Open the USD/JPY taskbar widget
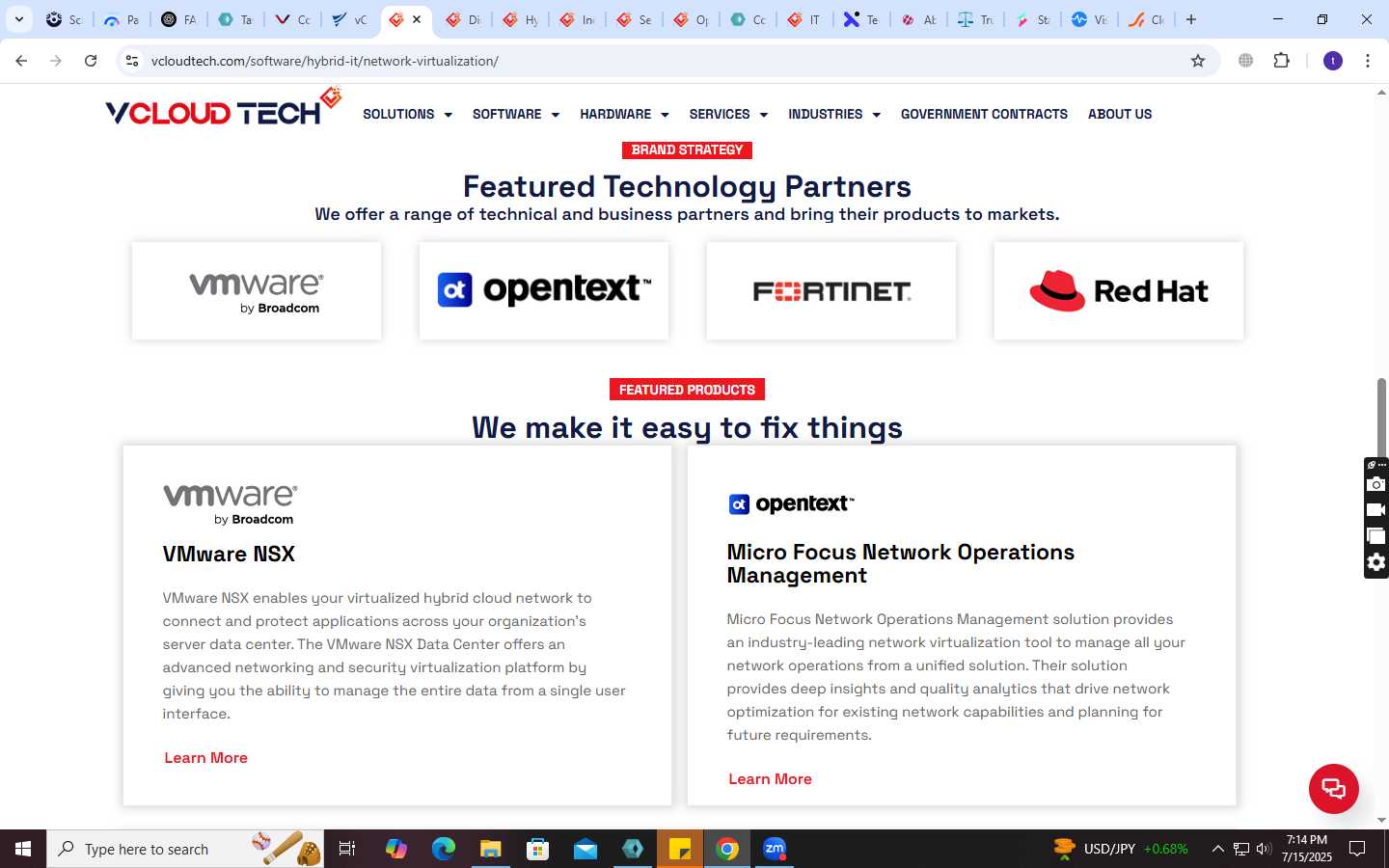Viewport: 1389px width, 868px height. (x=1121, y=849)
